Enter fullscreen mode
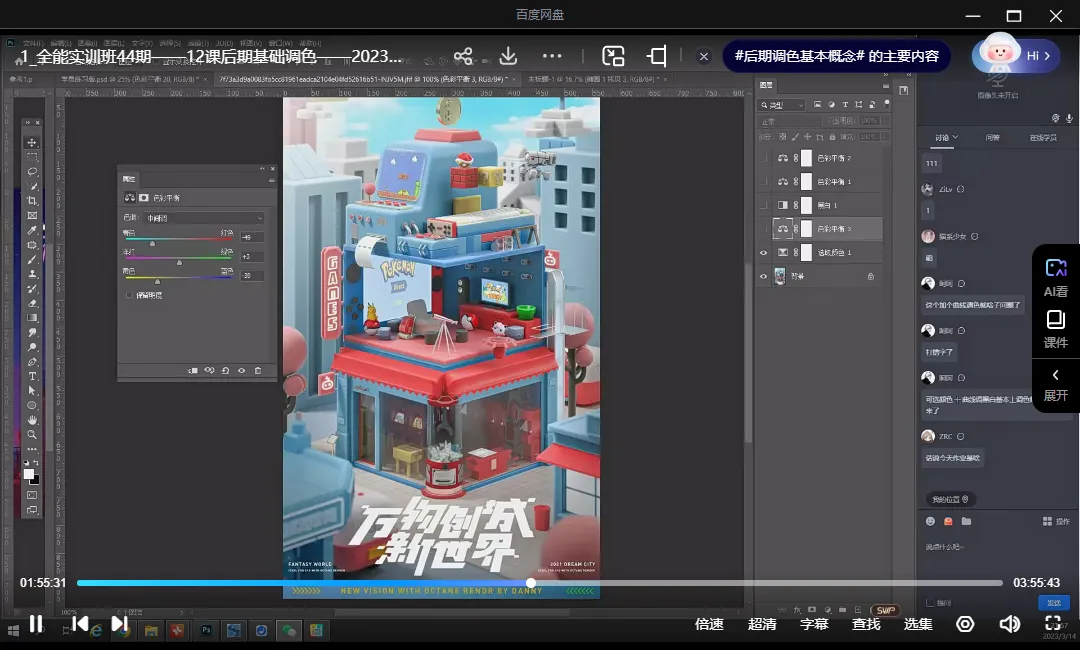 tap(1053, 624)
